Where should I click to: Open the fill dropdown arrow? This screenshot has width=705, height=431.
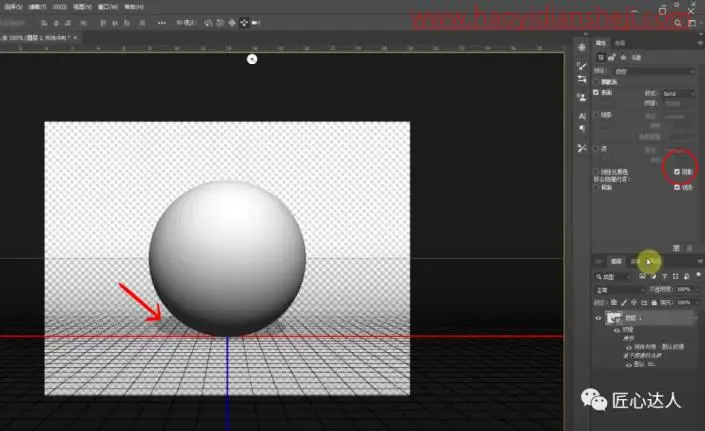coord(696,303)
